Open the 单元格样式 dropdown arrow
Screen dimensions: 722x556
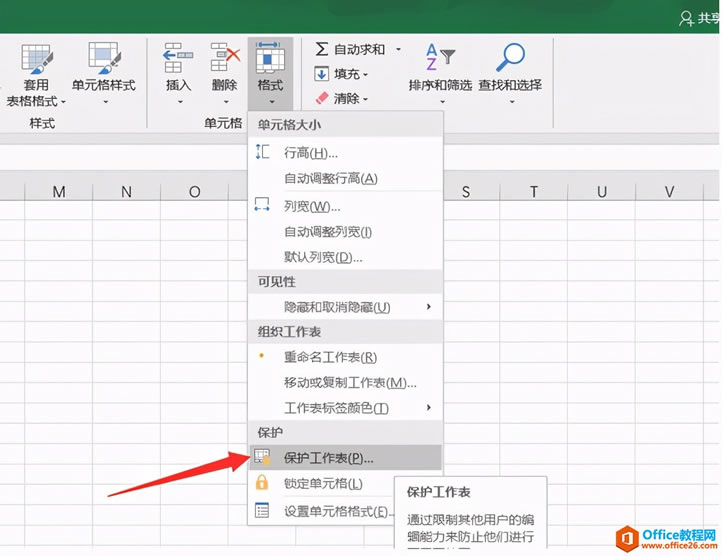[105, 102]
